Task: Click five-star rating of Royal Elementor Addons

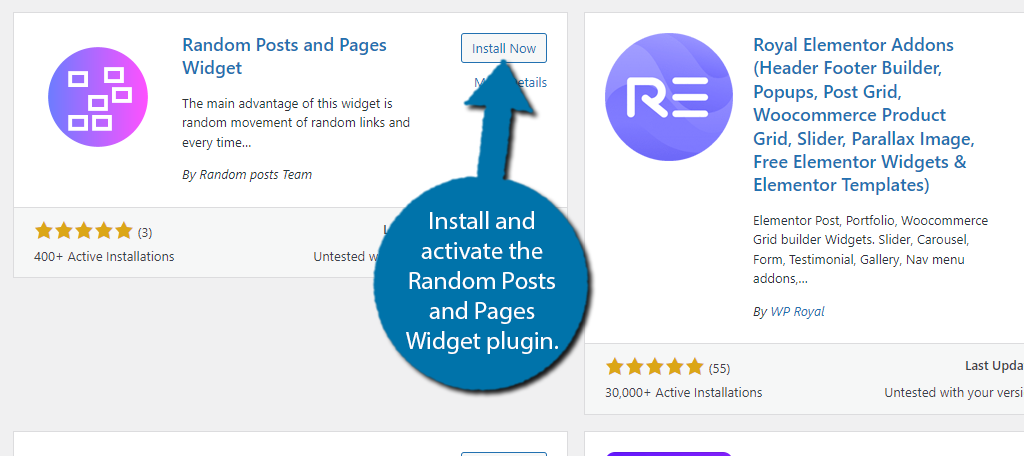Action: pyautogui.click(x=655, y=367)
